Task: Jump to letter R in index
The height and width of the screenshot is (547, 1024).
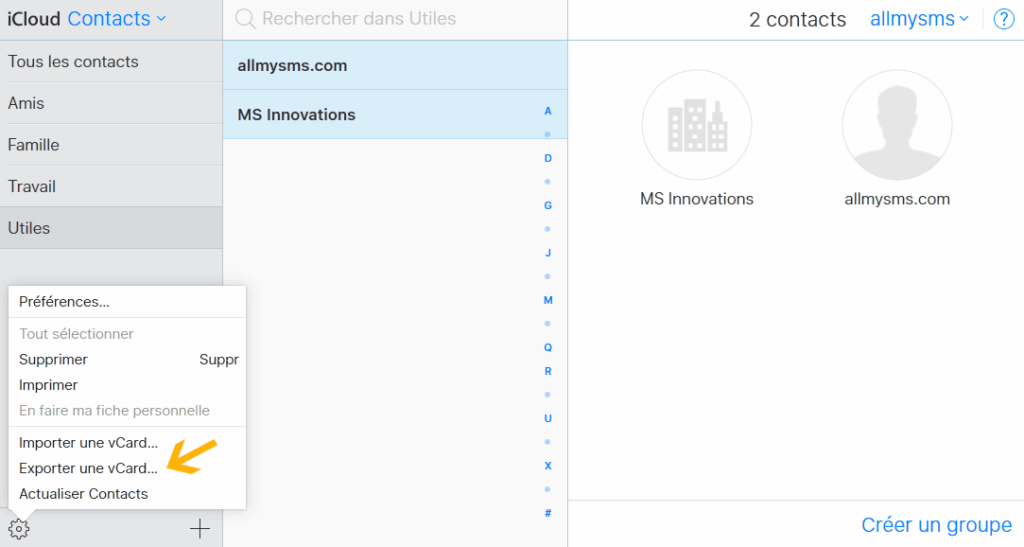Action: point(548,371)
